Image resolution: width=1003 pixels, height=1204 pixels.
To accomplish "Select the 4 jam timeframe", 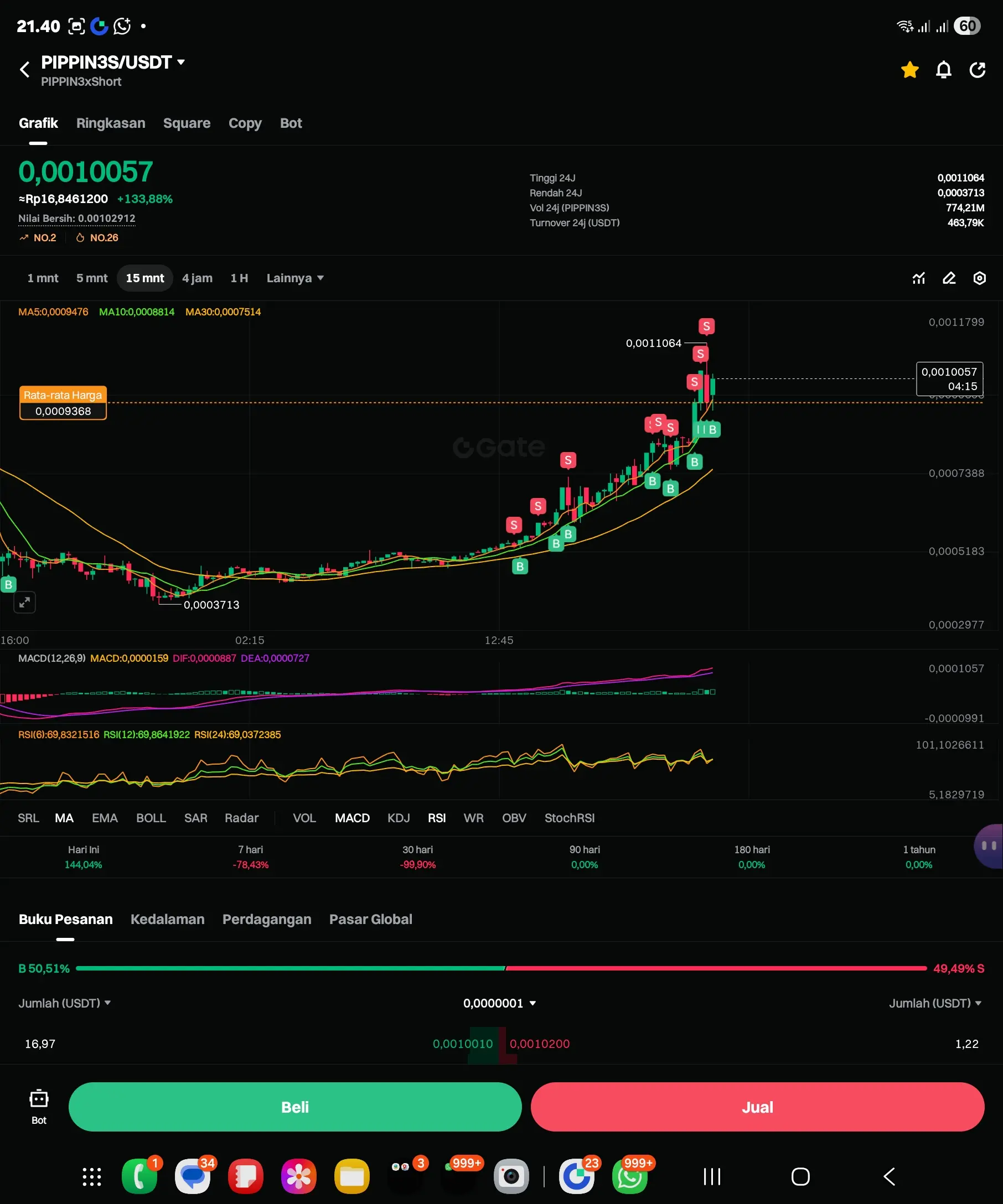I will [197, 278].
